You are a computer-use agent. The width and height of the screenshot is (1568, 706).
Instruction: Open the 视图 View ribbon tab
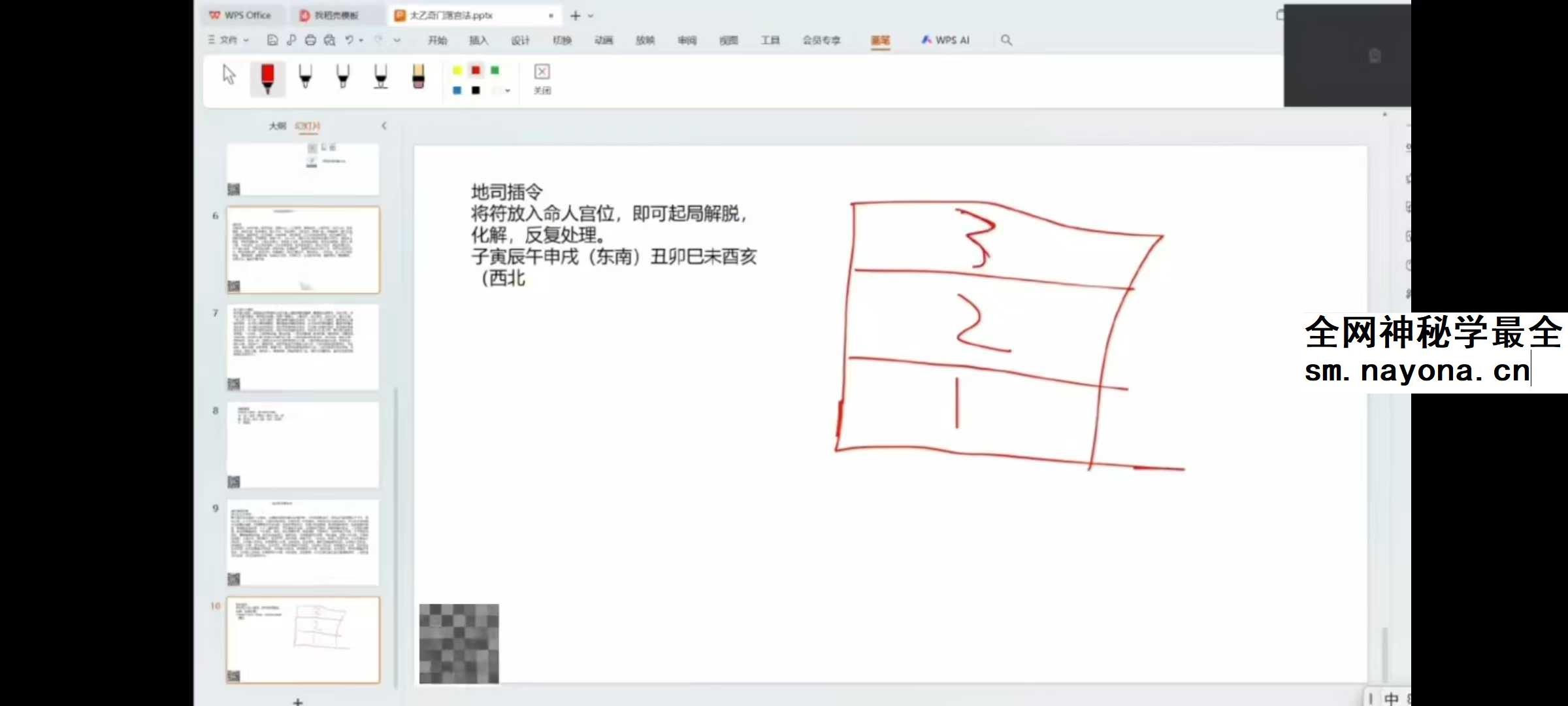click(x=728, y=41)
